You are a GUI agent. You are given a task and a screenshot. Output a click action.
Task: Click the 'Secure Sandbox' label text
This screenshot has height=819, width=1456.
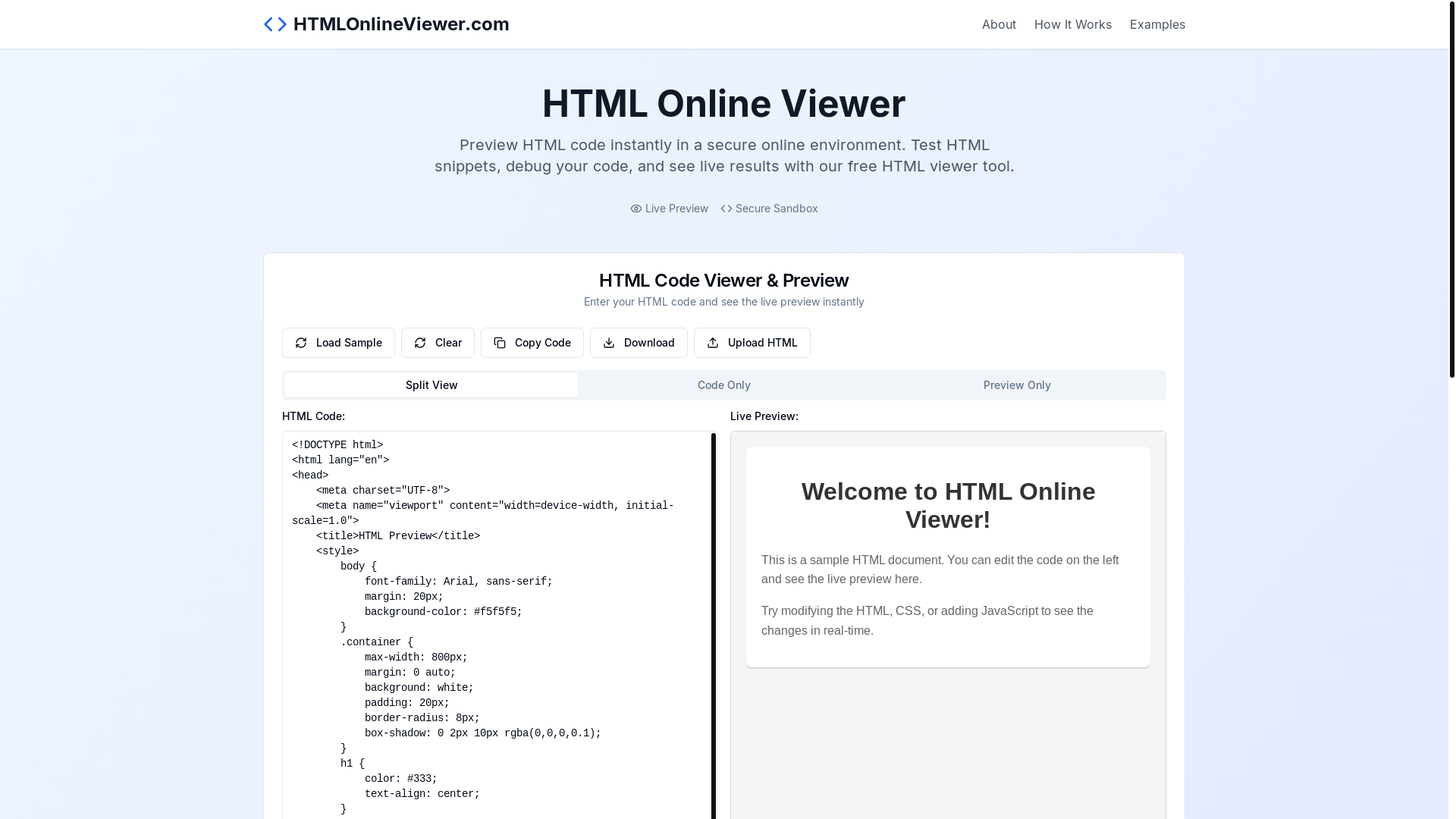coord(777,209)
